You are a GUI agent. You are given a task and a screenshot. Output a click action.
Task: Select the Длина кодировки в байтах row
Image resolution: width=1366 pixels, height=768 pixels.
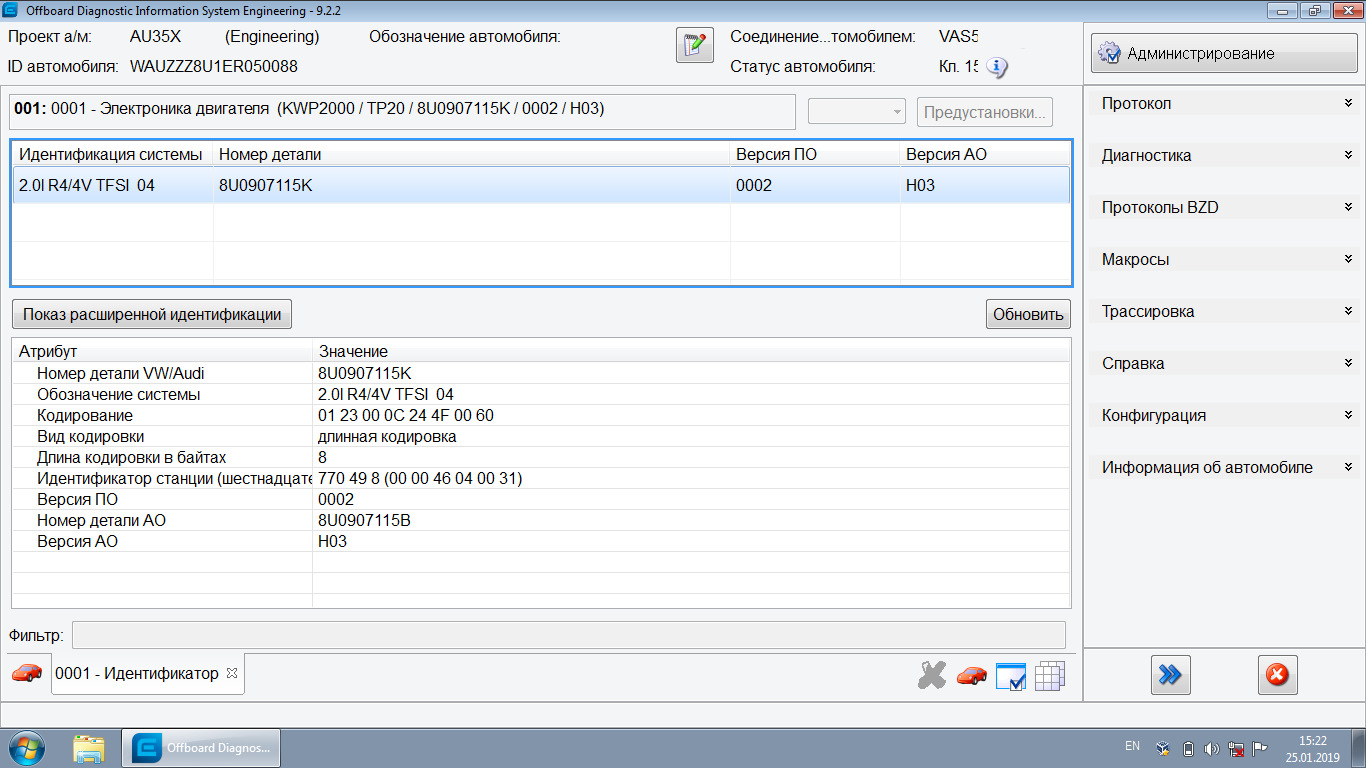tap(541, 457)
